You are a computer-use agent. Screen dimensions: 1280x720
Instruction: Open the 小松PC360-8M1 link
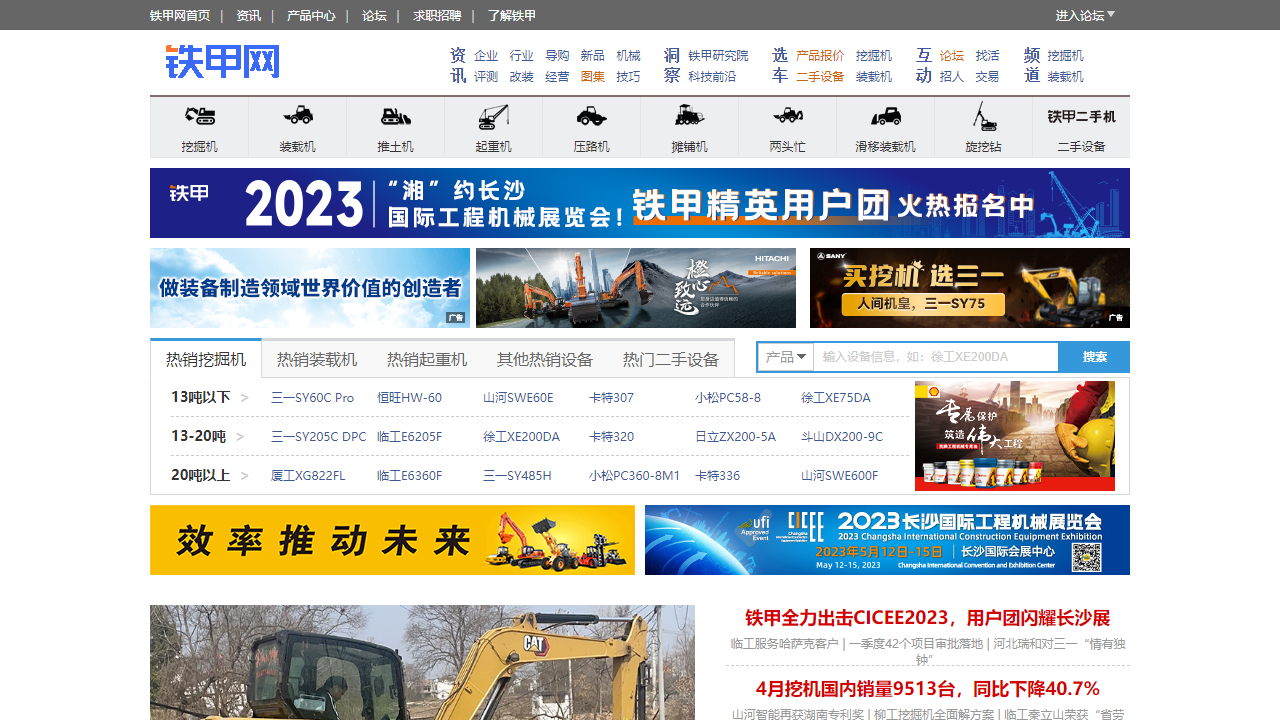click(x=634, y=476)
